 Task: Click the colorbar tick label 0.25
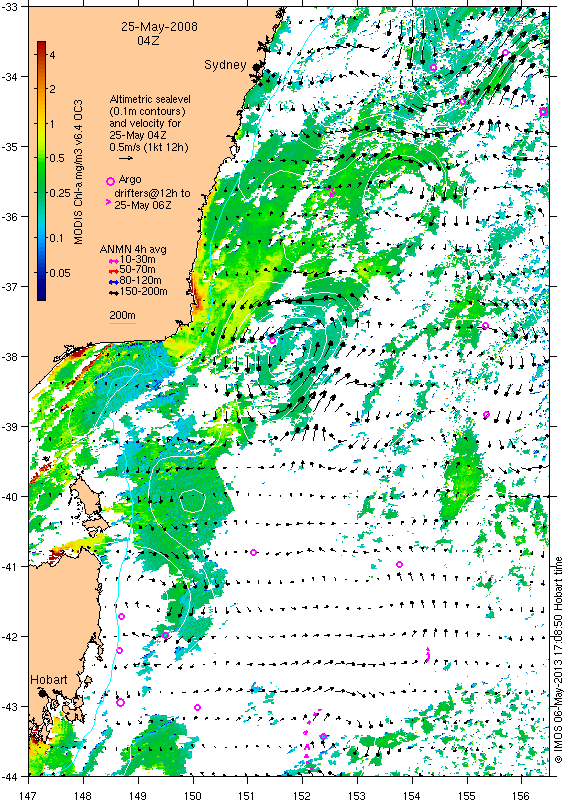pyautogui.click(x=60, y=193)
